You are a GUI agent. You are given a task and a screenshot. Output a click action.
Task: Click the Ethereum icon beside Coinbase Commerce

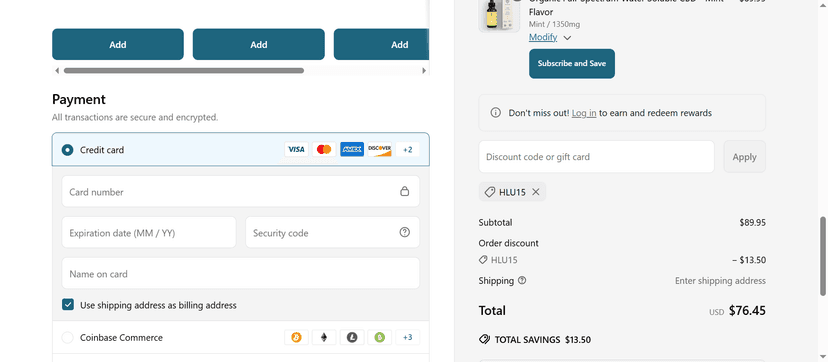pyautogui.click(x=324, y=337)
